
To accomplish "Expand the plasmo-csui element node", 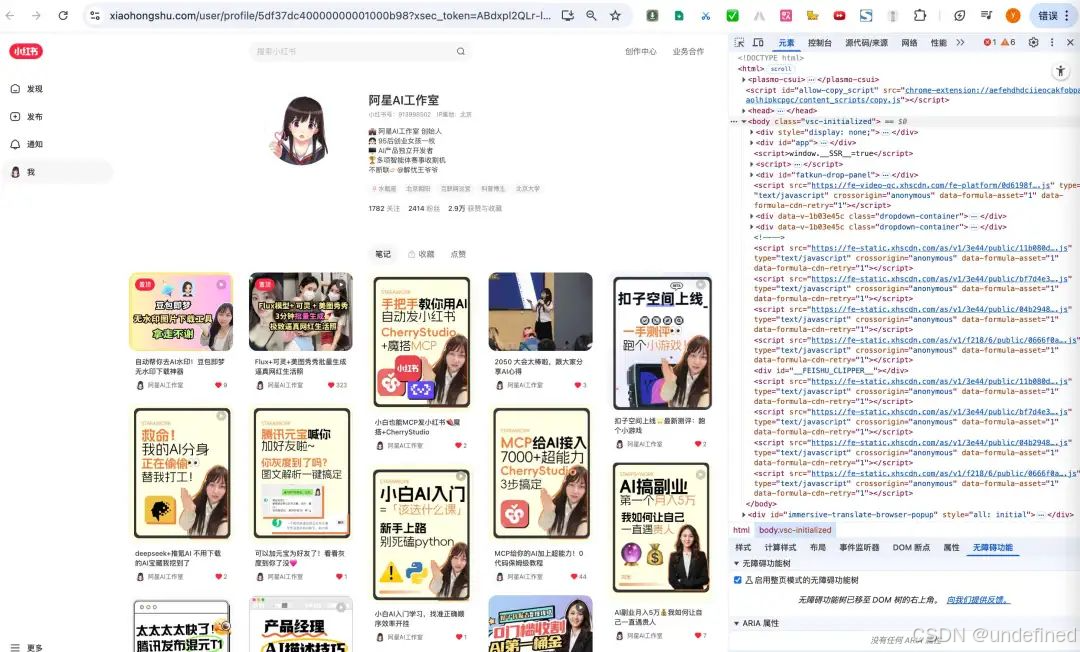I will 743,80.
